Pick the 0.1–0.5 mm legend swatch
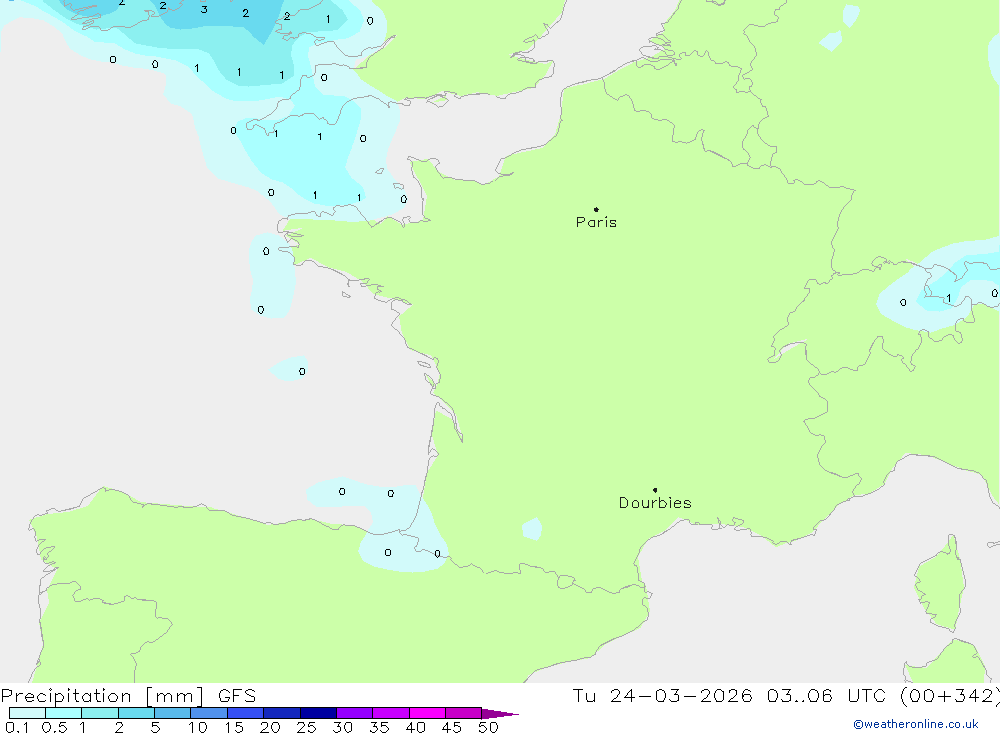This screenshot has height=733, width=1000. [x=27, y=713]
